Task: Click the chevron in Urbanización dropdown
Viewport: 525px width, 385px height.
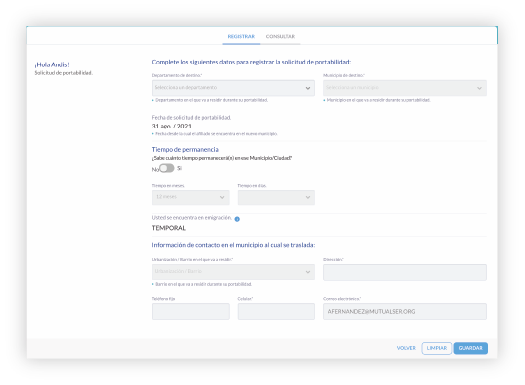Action: (x=308, y=272)
